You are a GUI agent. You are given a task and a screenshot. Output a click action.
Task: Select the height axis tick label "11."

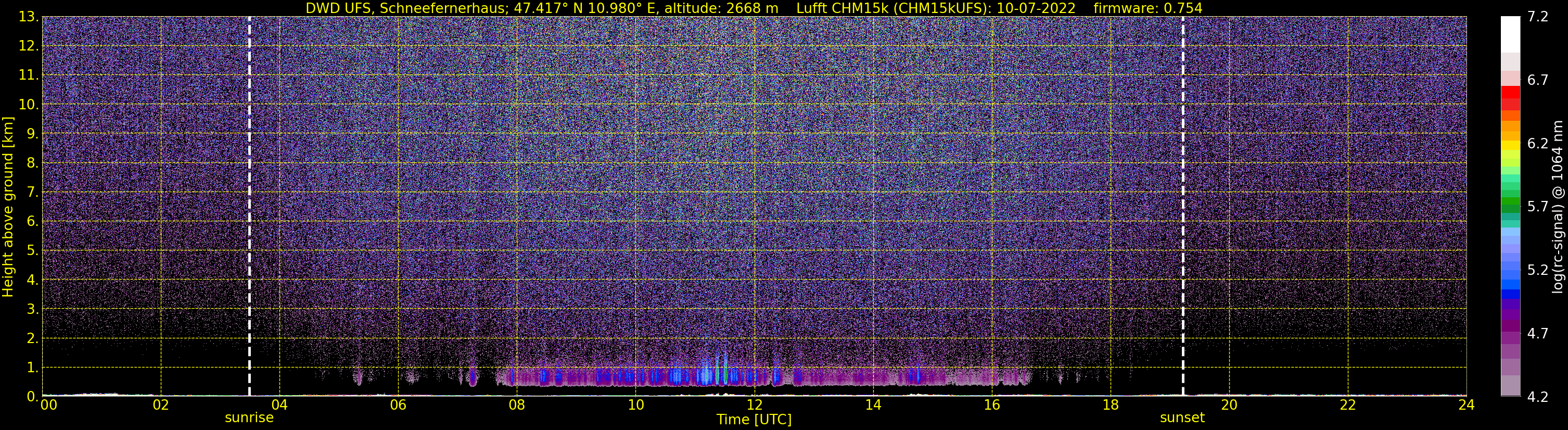tap(29, 75)
